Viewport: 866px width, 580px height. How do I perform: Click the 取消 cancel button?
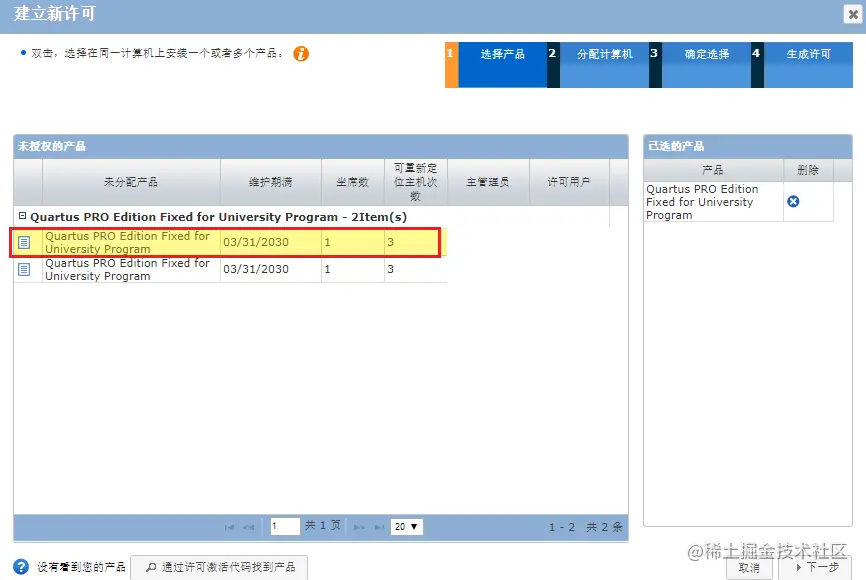pyautogui.click(x=749, y=567)
